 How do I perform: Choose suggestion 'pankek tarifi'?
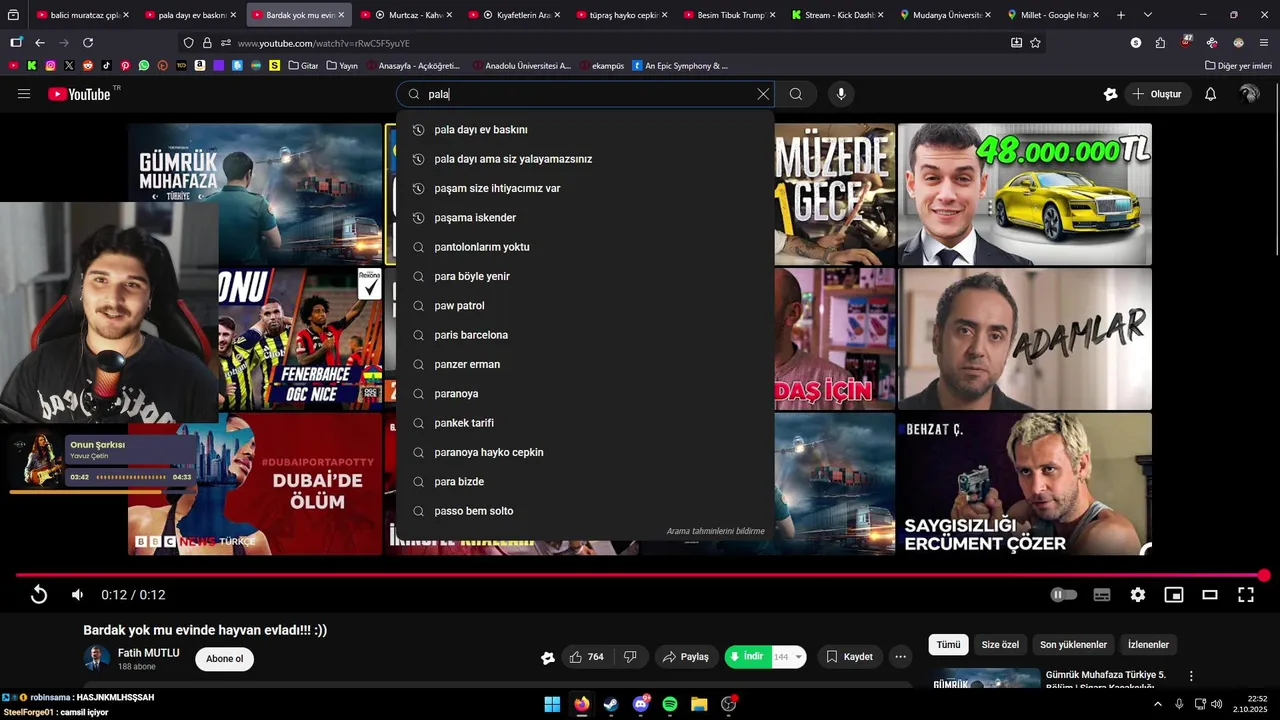pyautogui.click(x=585, y=423)
